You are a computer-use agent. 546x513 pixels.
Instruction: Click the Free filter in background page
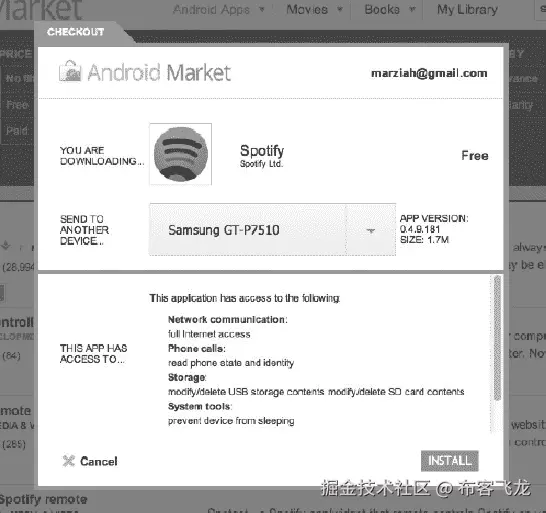pos(17,104)
